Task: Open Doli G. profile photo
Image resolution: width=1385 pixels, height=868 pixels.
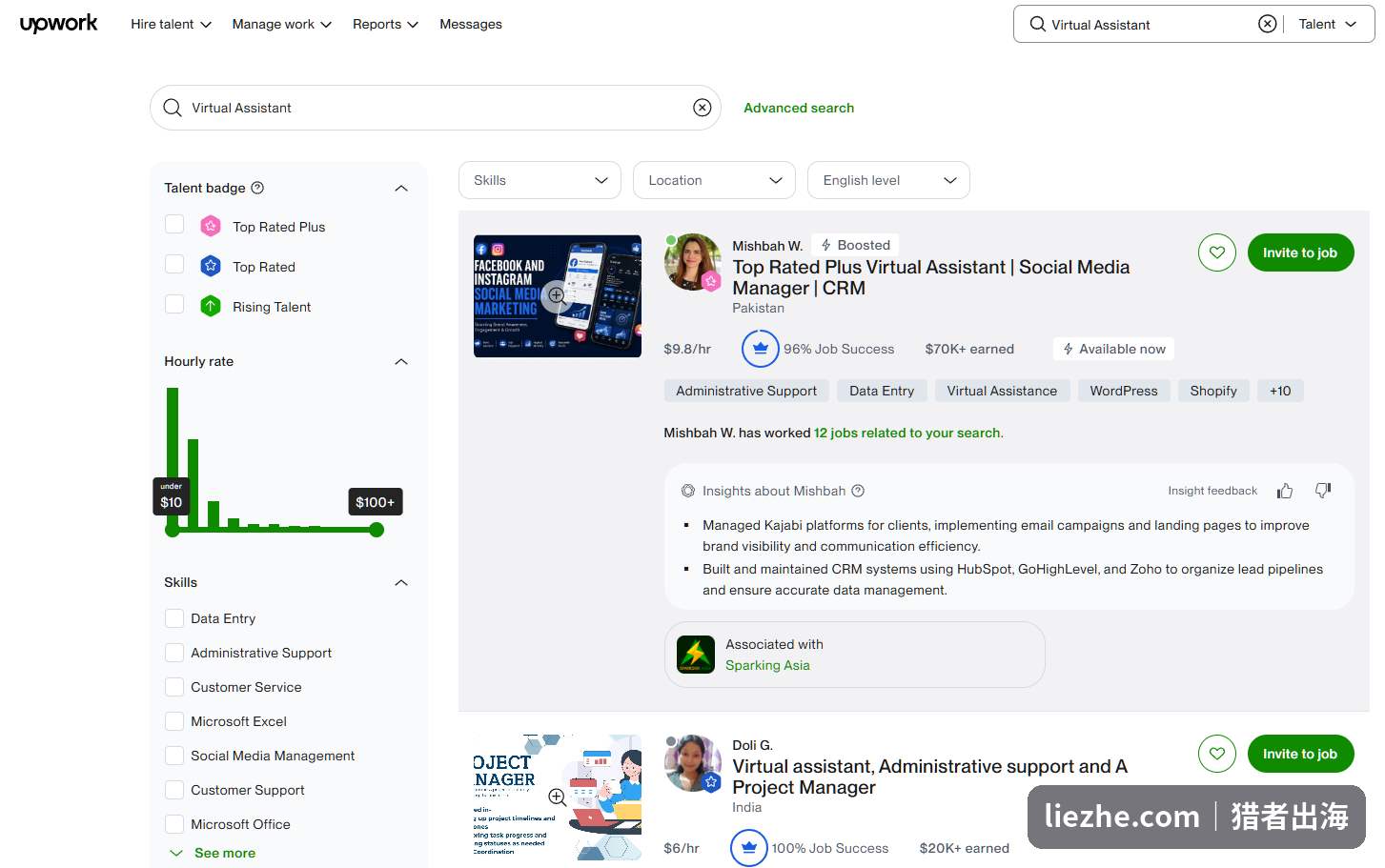Action: coord(692,762)
